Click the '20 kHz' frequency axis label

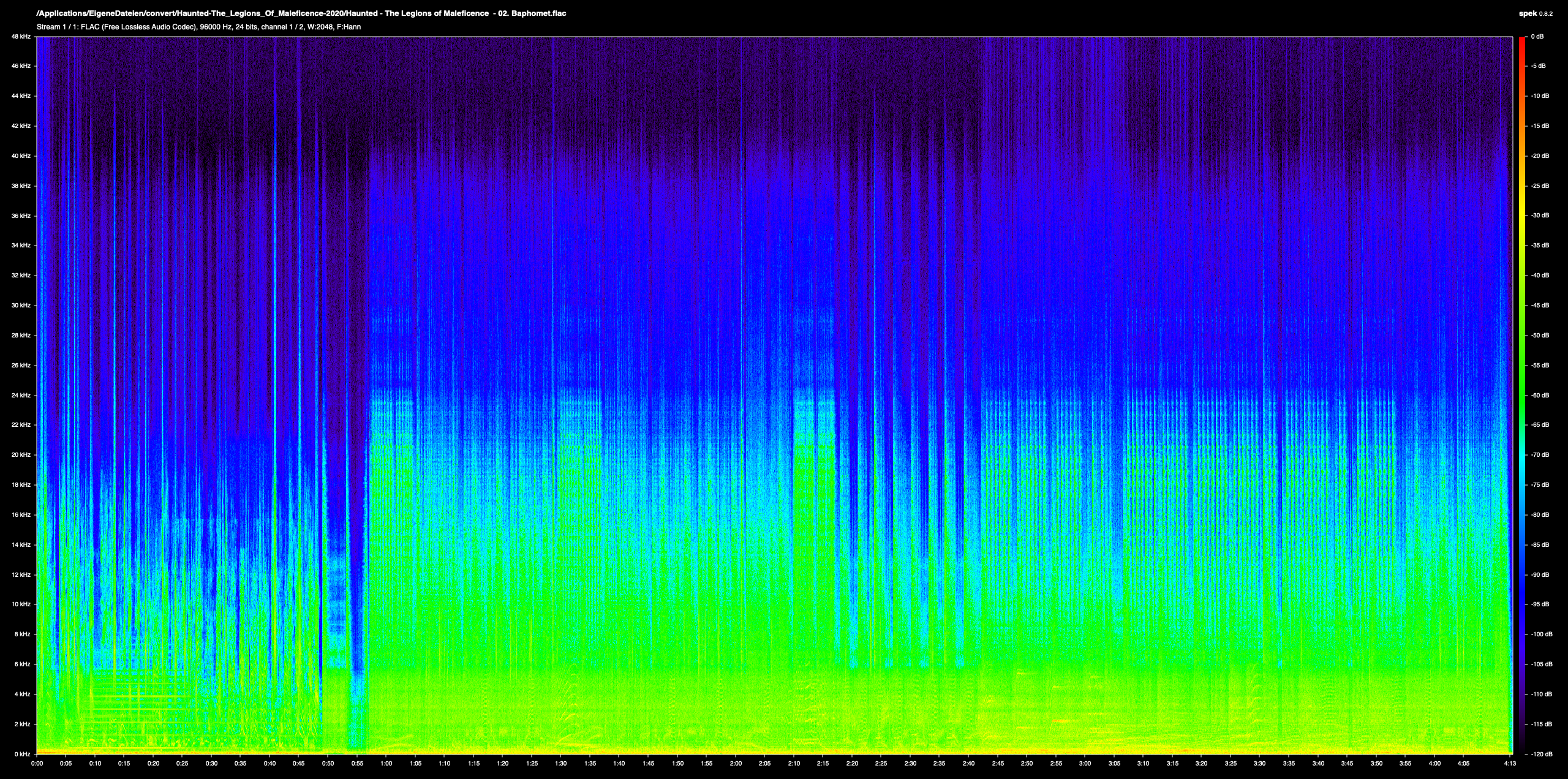tap(20, 455)
